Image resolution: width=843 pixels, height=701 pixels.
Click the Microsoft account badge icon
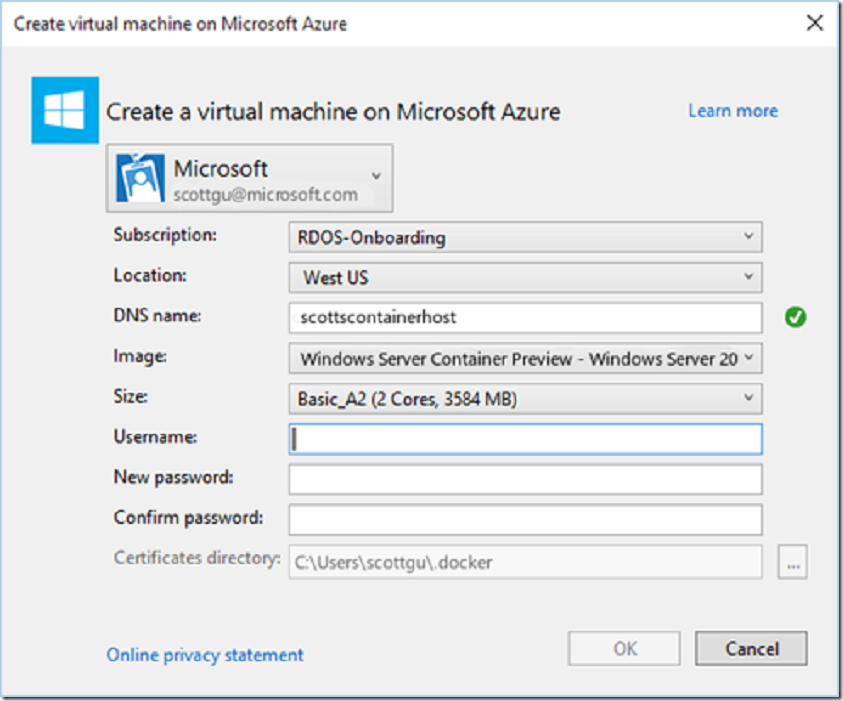140,178
